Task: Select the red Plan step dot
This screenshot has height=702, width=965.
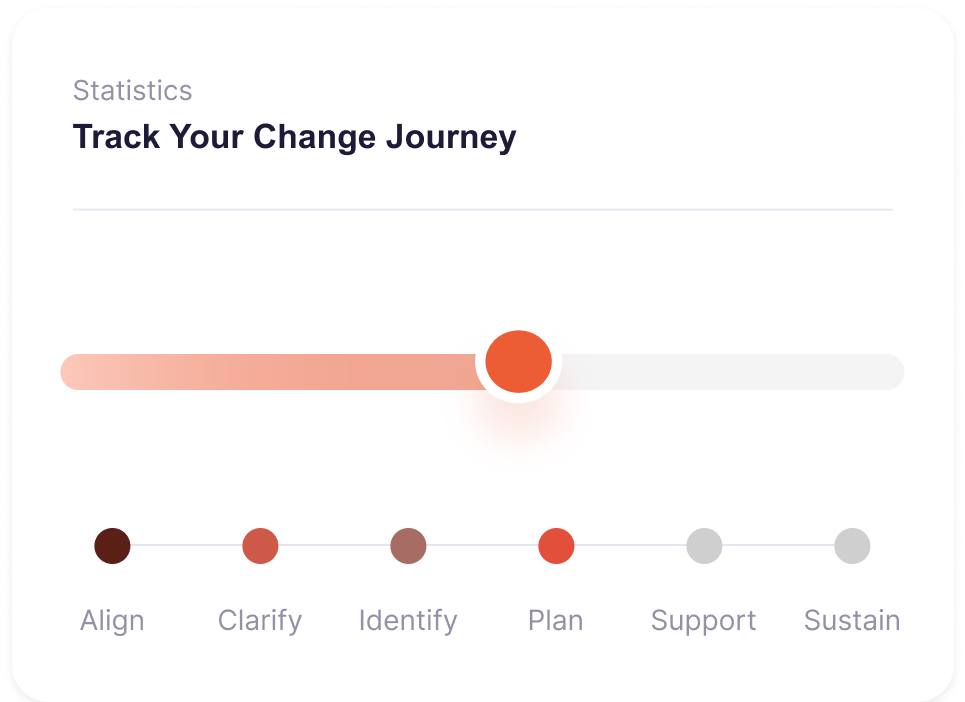Action: tap(556, 546)
